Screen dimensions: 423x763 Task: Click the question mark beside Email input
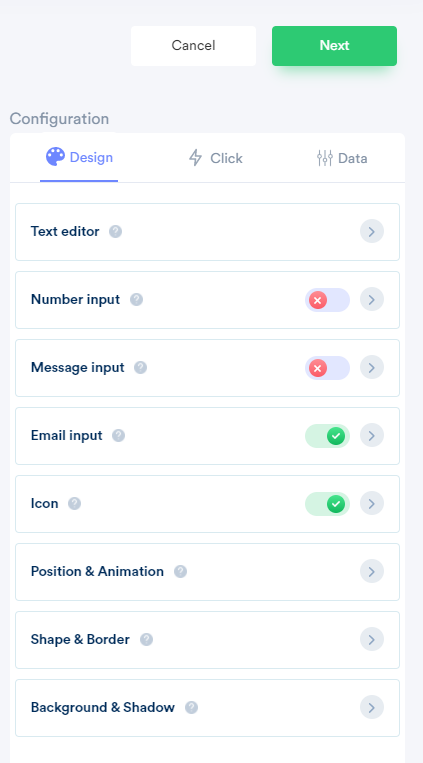click(118, 436)
